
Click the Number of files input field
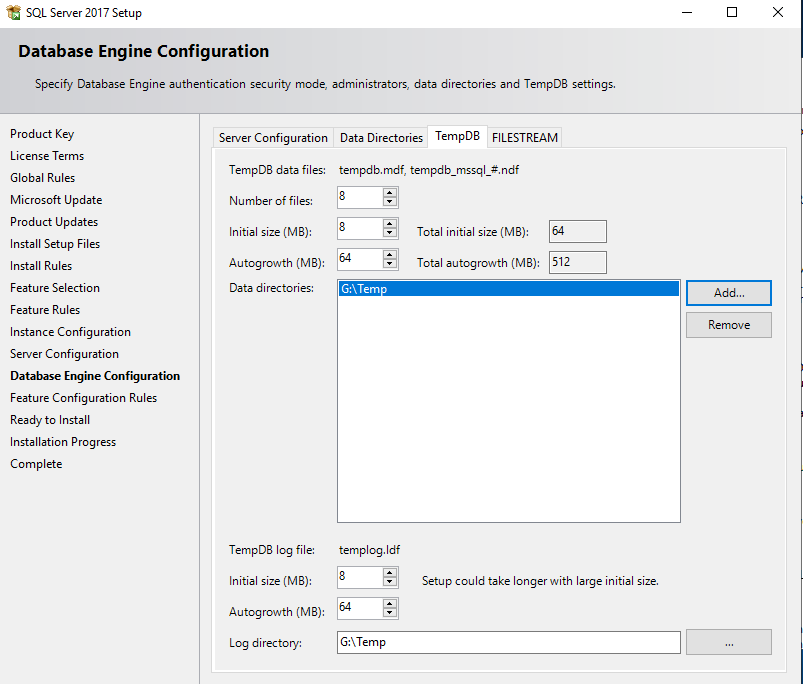point(360,197)
